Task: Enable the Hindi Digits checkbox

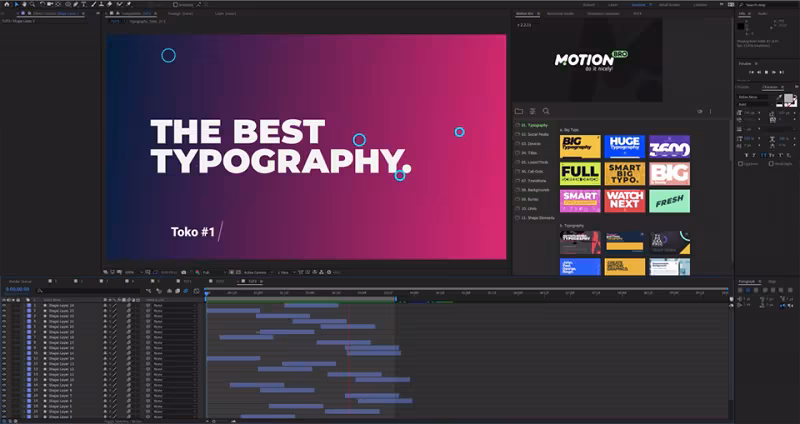Action: coord(771,164)
